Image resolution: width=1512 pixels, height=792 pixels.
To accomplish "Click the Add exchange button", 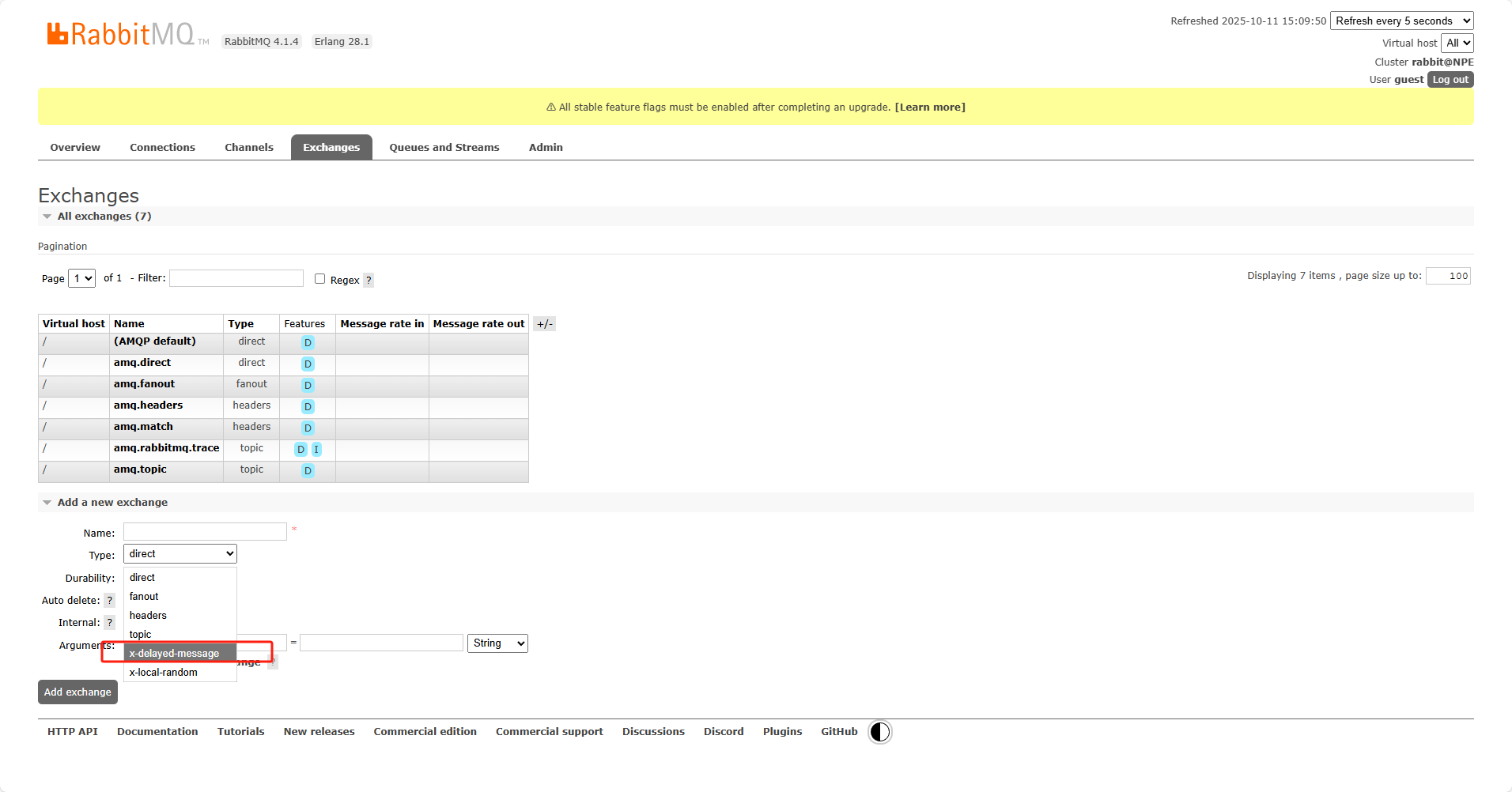I will pyautogui.click(x=77, y=692).
